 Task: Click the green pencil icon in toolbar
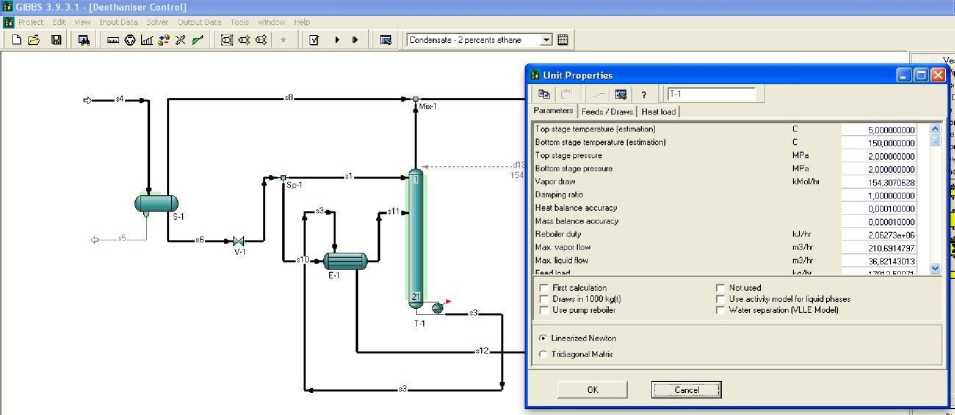pos(197,40)
